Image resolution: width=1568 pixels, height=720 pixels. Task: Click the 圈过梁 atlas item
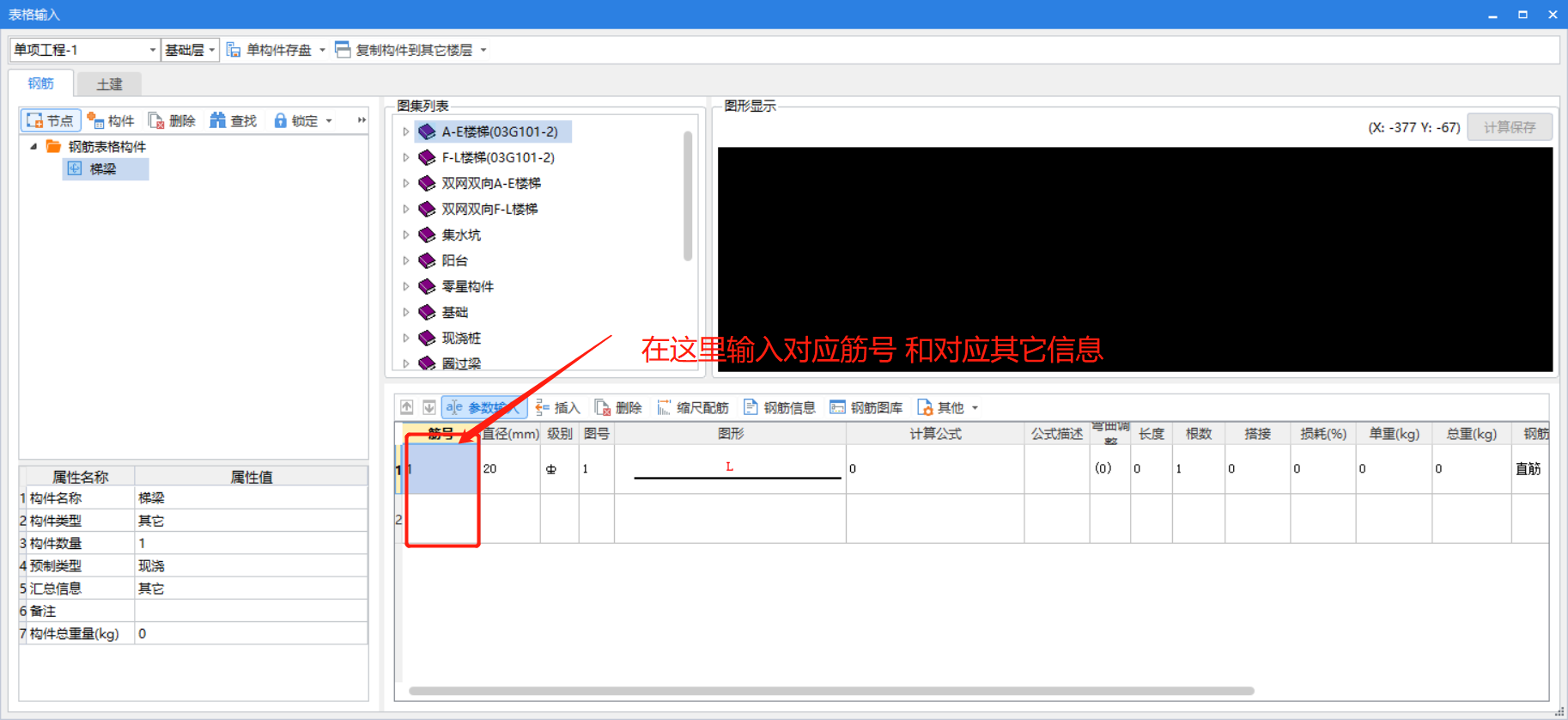pyautogui.click(x=461, y=363)
